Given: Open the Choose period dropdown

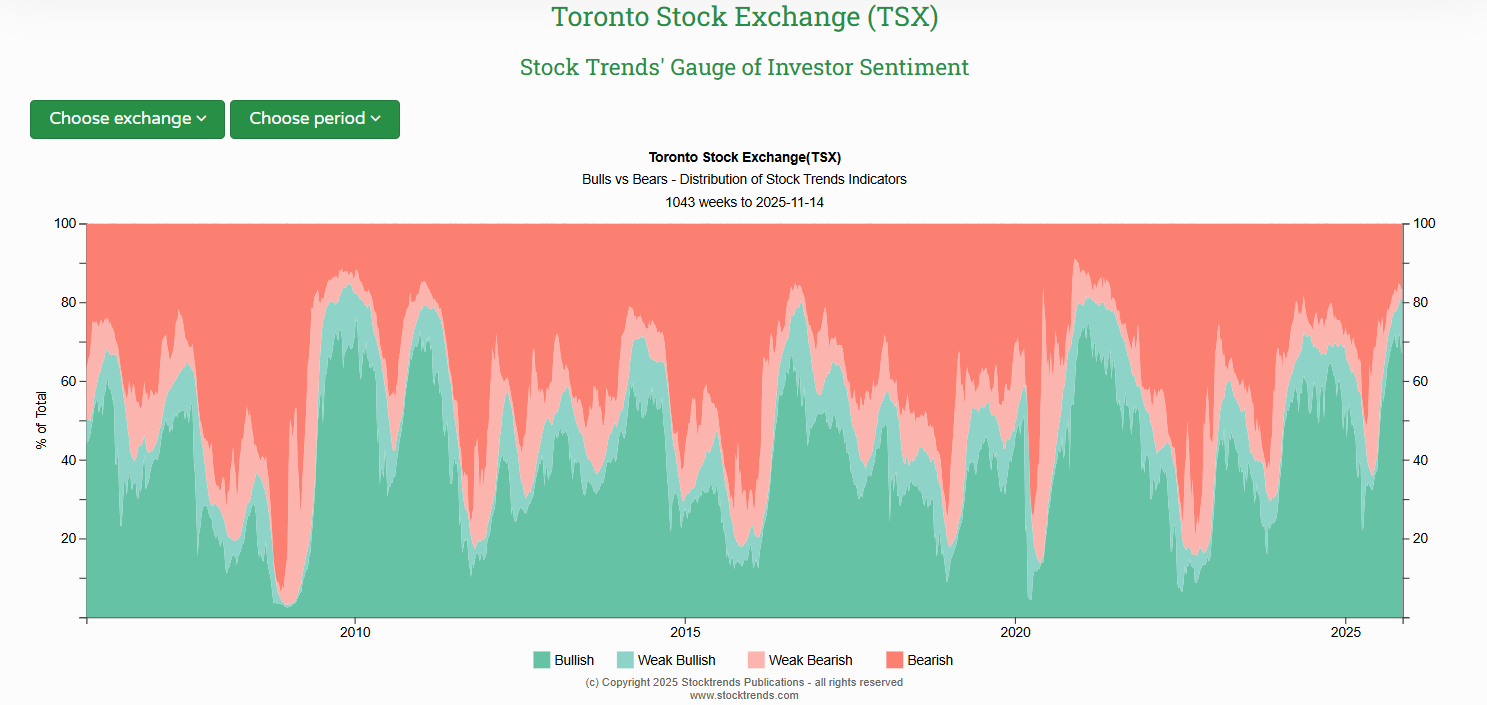Looking at the screenshot, I should (314, 119).
